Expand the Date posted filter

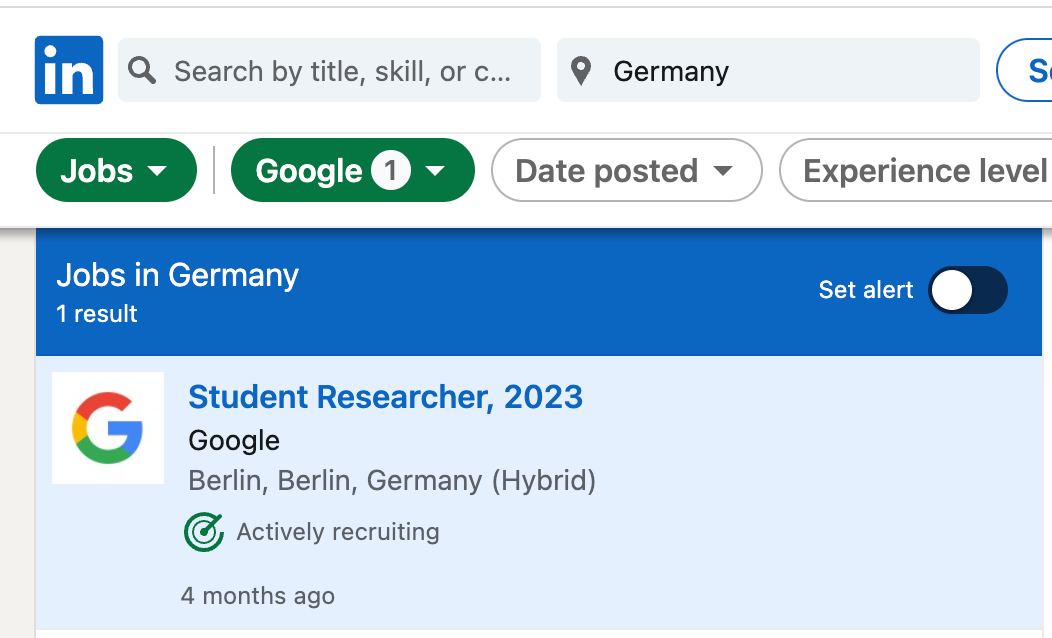click(627, 170)
